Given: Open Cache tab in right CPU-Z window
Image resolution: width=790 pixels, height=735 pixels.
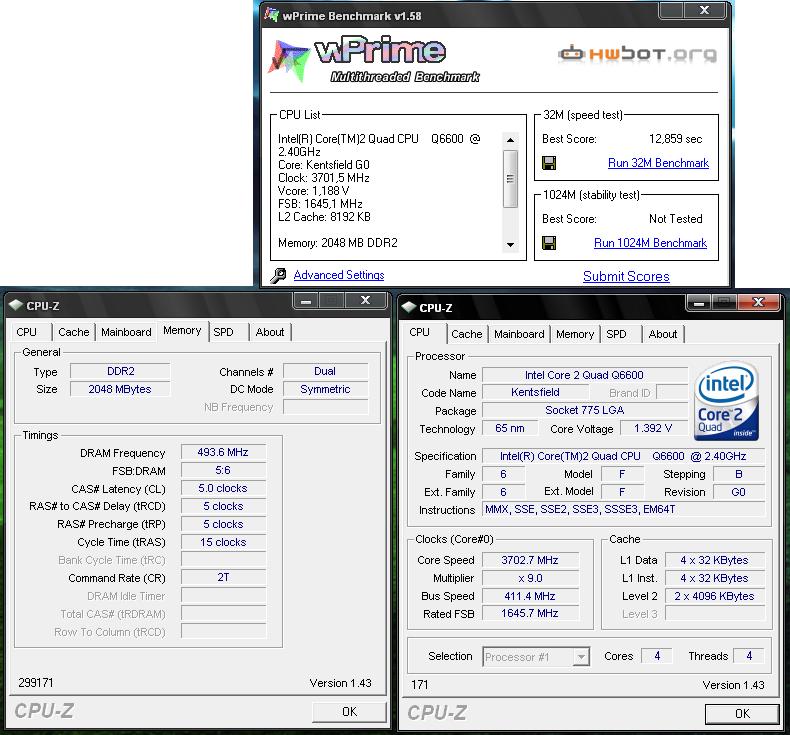Looking at the screenshot, I should (x=467, y=334).
